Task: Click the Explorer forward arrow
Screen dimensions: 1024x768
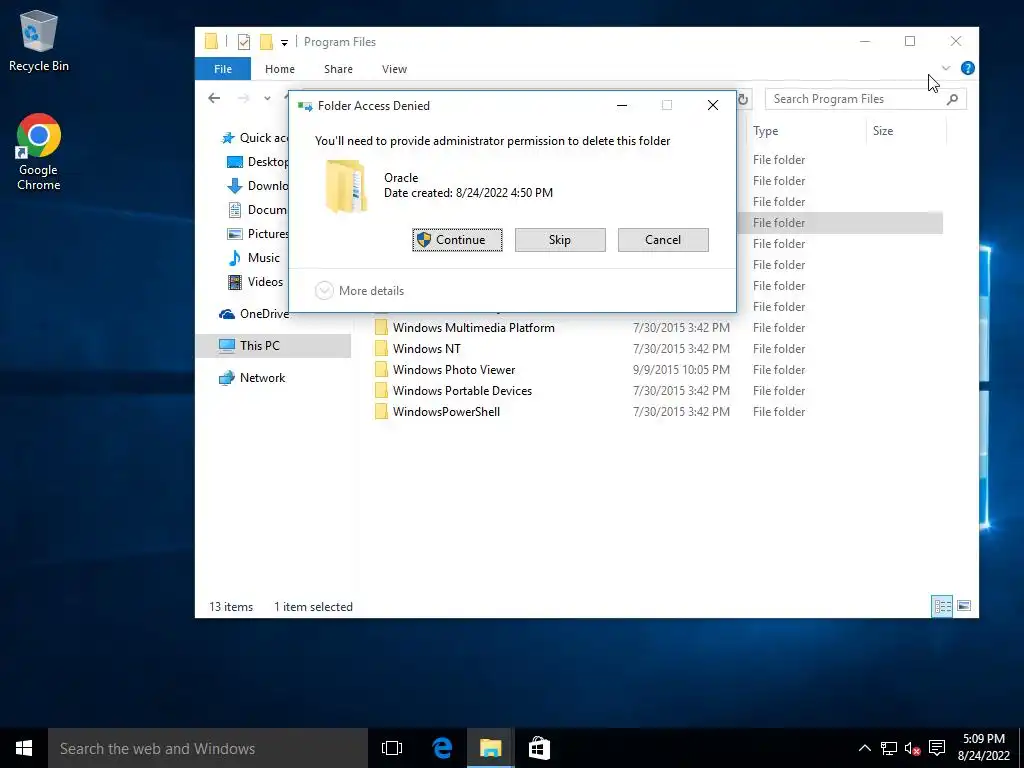Action: [x=244, y=98]
